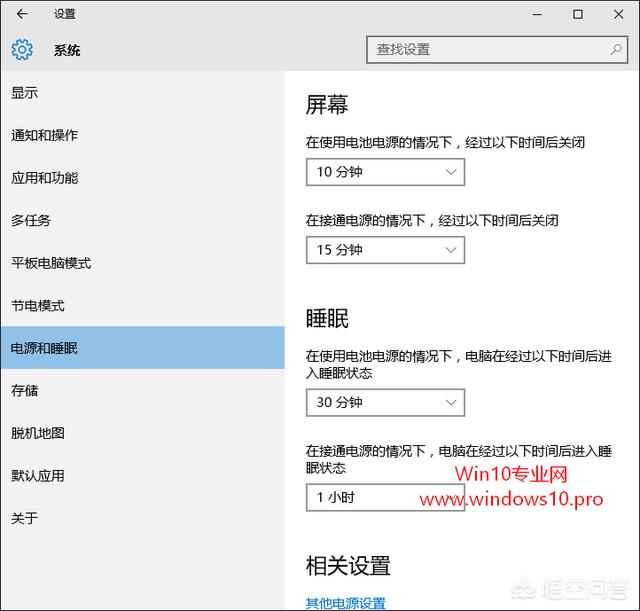Expand the battery sleep 30 分钟 dropdown

385,402
